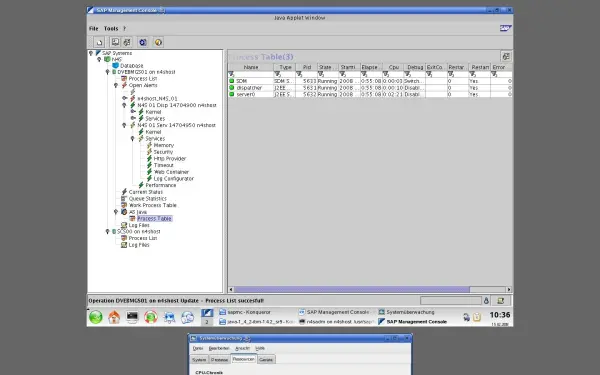This screenshot has height=375, width=600.
Task: Collapse the N4S 01 Disp 14704900 node
Action: click(124, 105)
